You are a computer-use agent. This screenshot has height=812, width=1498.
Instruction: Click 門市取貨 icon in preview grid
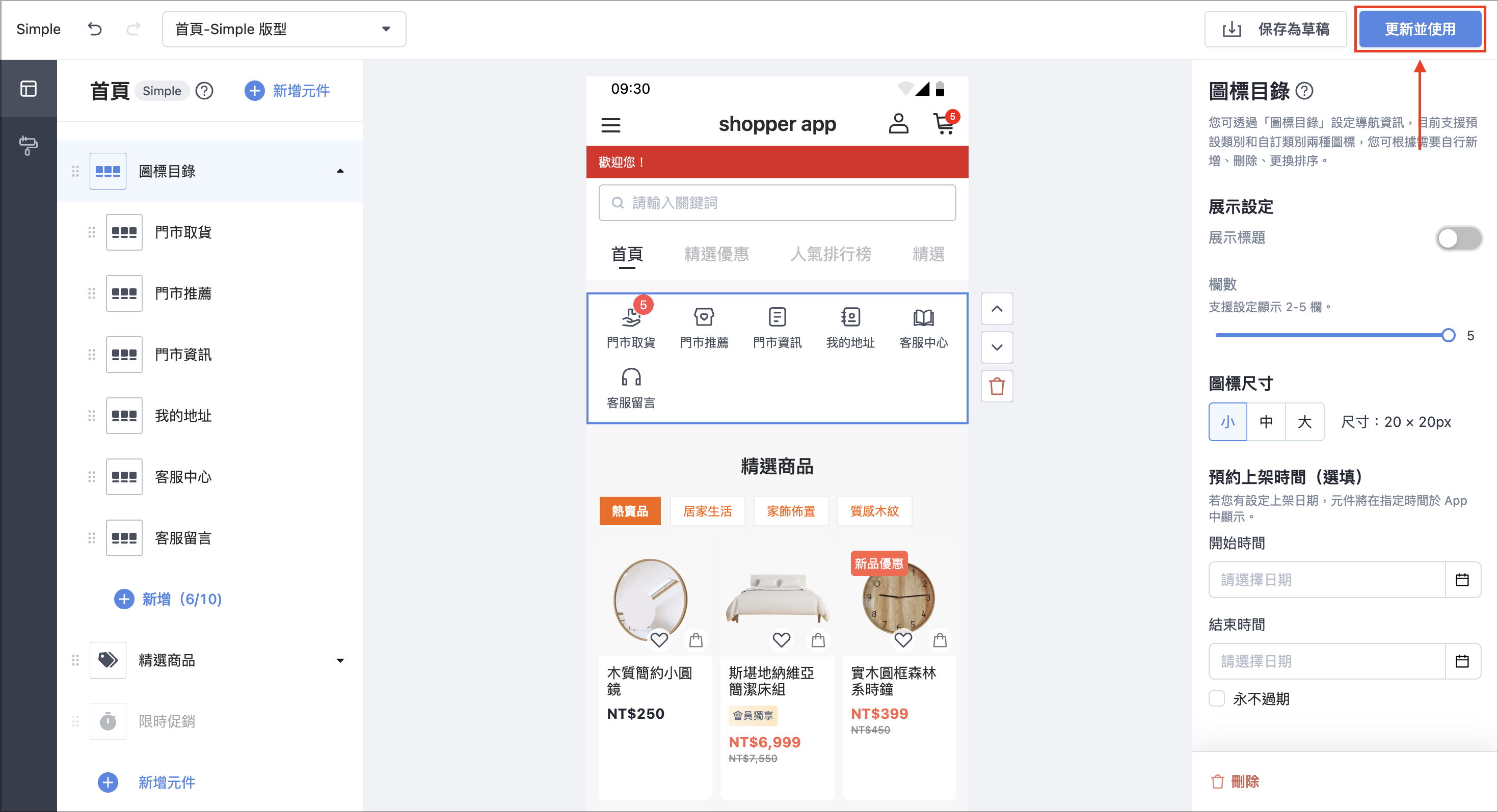point(631,317)
